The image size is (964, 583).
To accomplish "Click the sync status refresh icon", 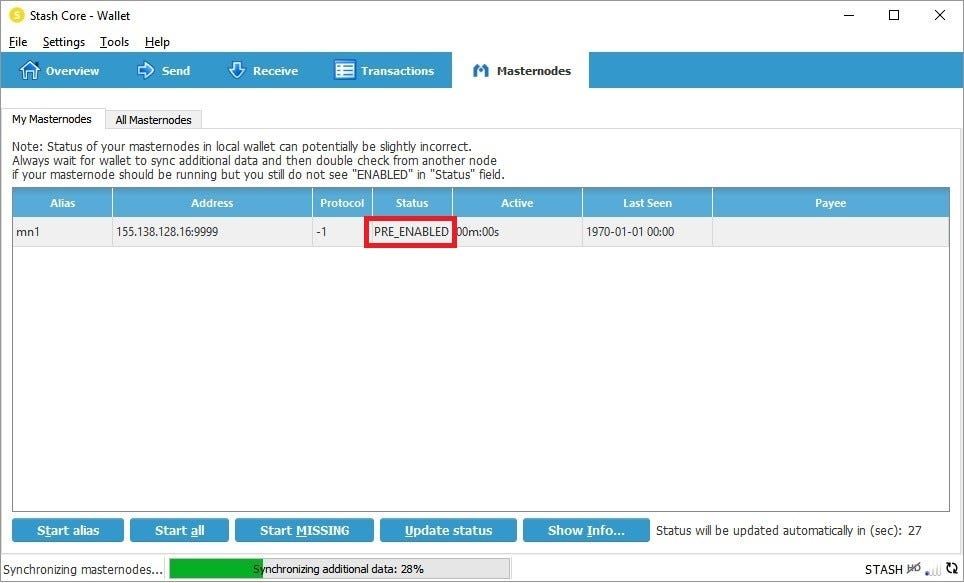I will (x=952, y=569).
